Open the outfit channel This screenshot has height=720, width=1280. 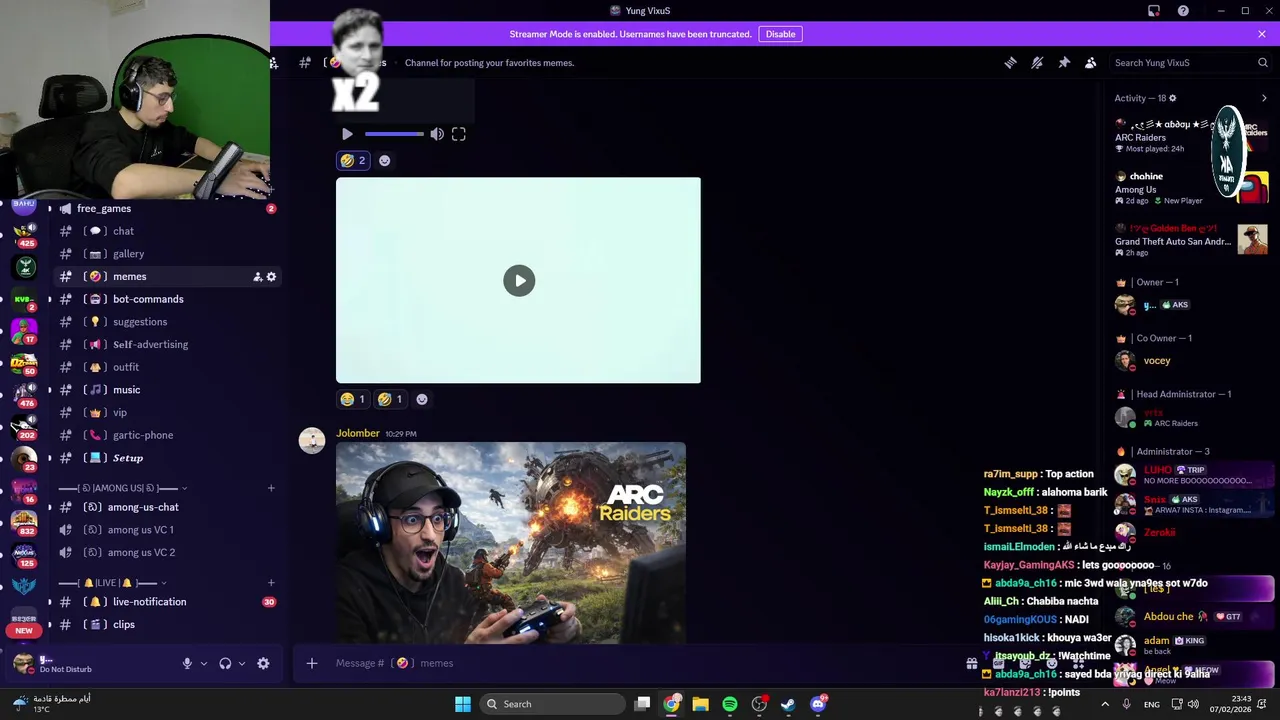(x=166, y=367)
